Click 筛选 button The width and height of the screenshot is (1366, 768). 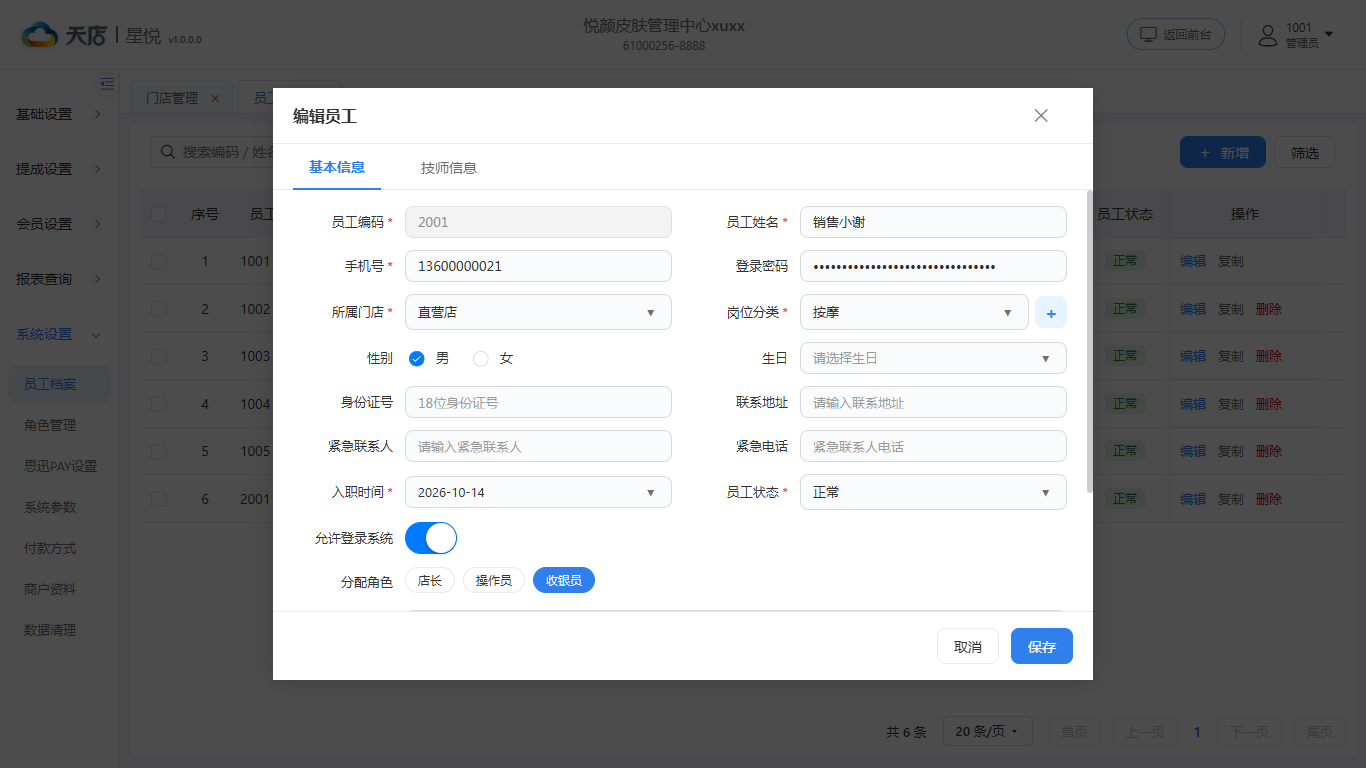pos(1305,152)
